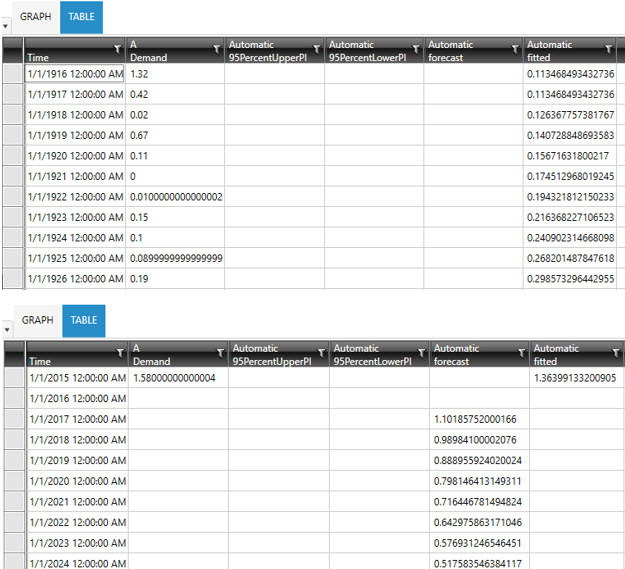Expand the small arrow beside the upper GRAPH tab

7,25
